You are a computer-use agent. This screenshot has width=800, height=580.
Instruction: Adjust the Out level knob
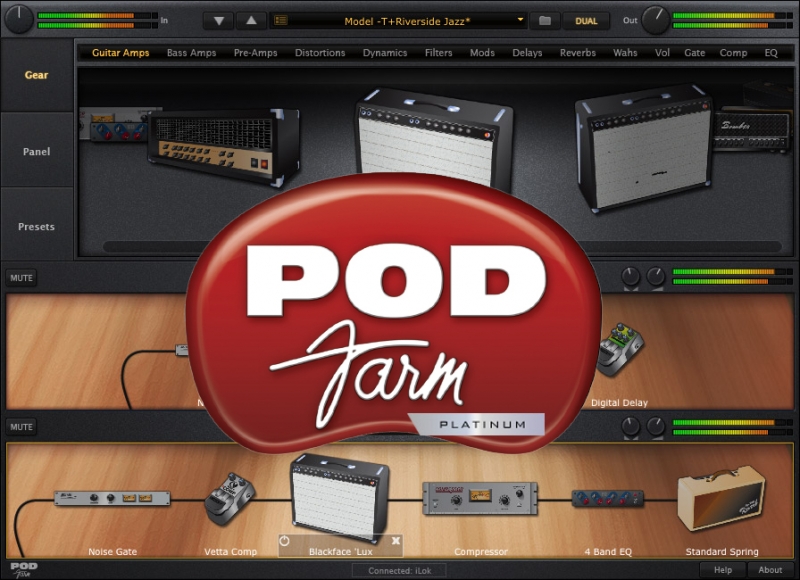pos(656,20)
